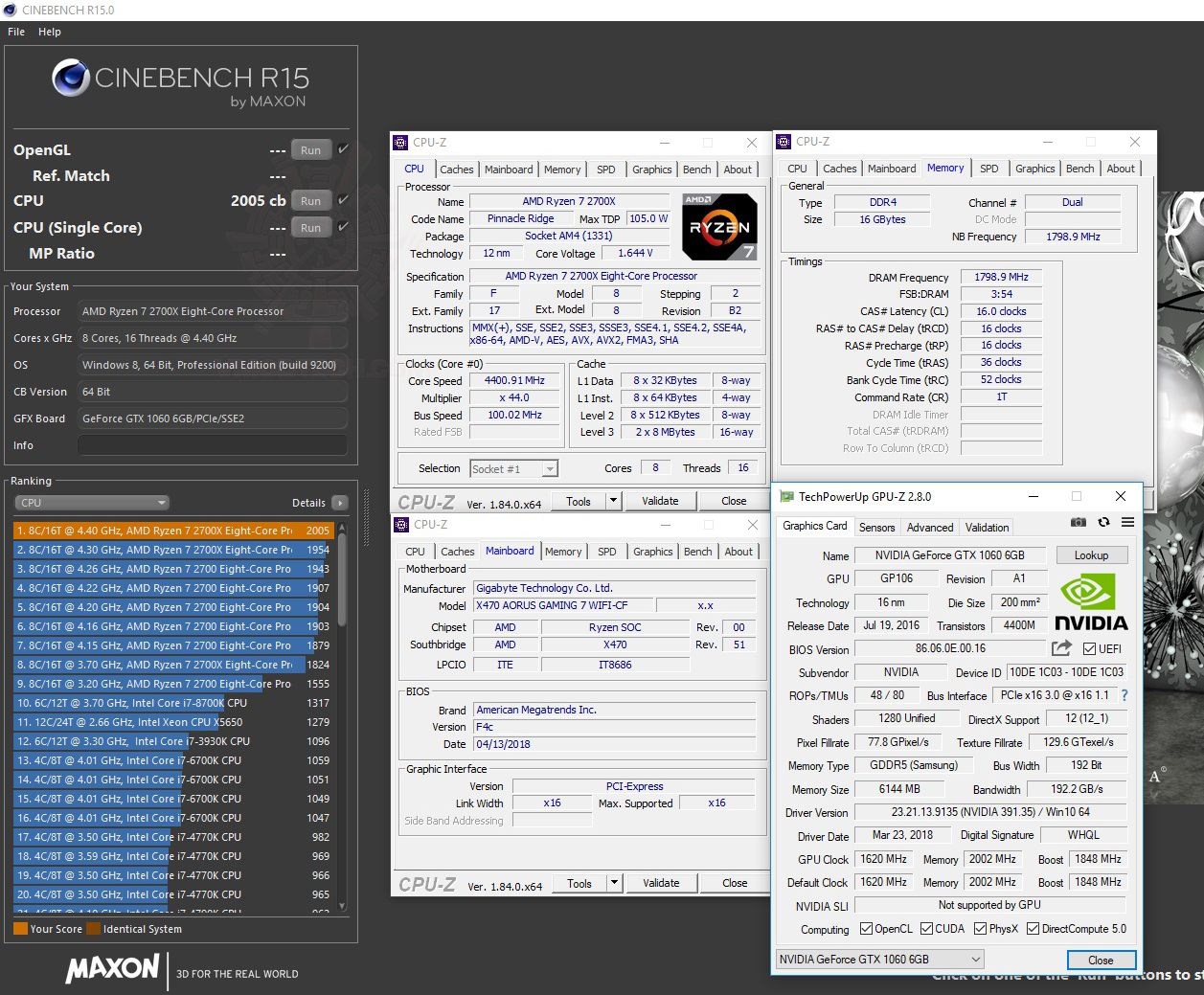
Task: Open the NVIDIA GeForce GTX 1060 6GB GPU selector
Action: tap(880, 959)
